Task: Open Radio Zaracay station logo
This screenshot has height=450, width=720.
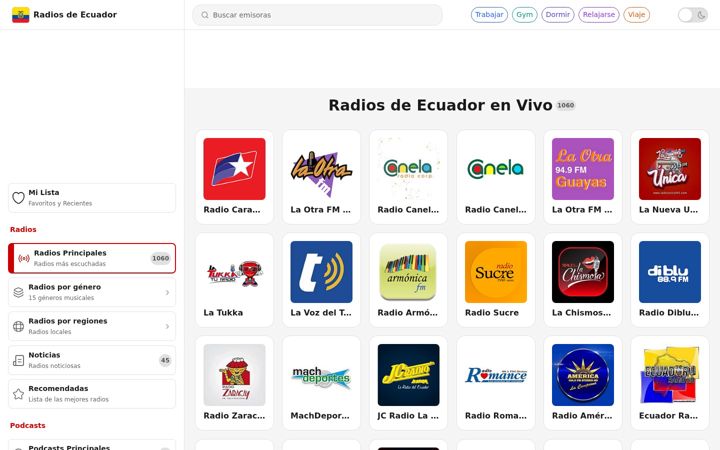Action: 234,375
